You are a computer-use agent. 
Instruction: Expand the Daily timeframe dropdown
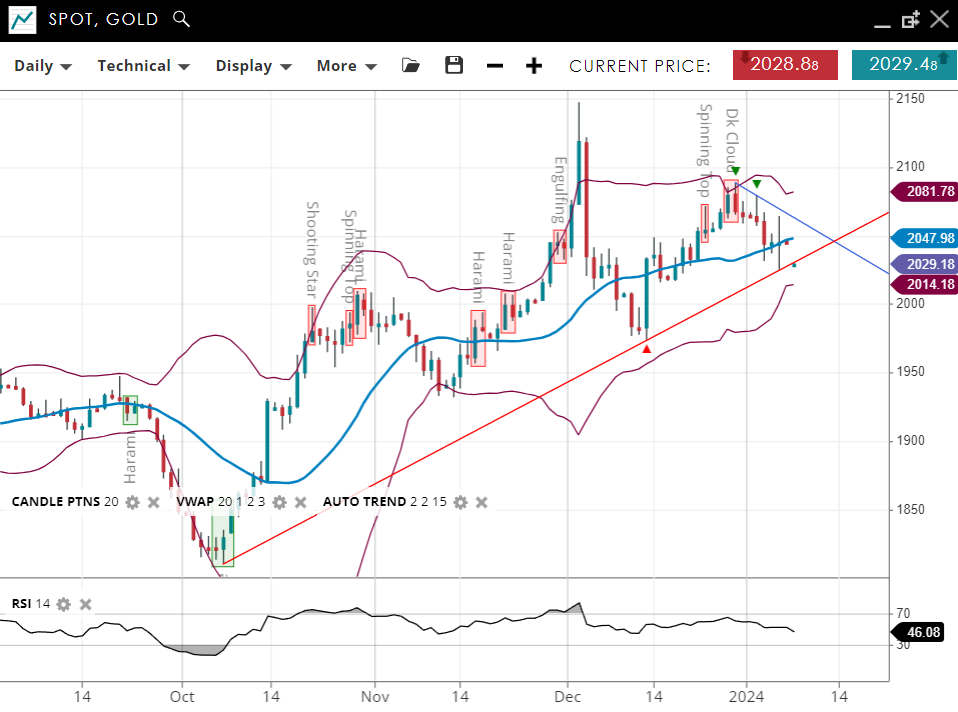click(x=42, y=66)
